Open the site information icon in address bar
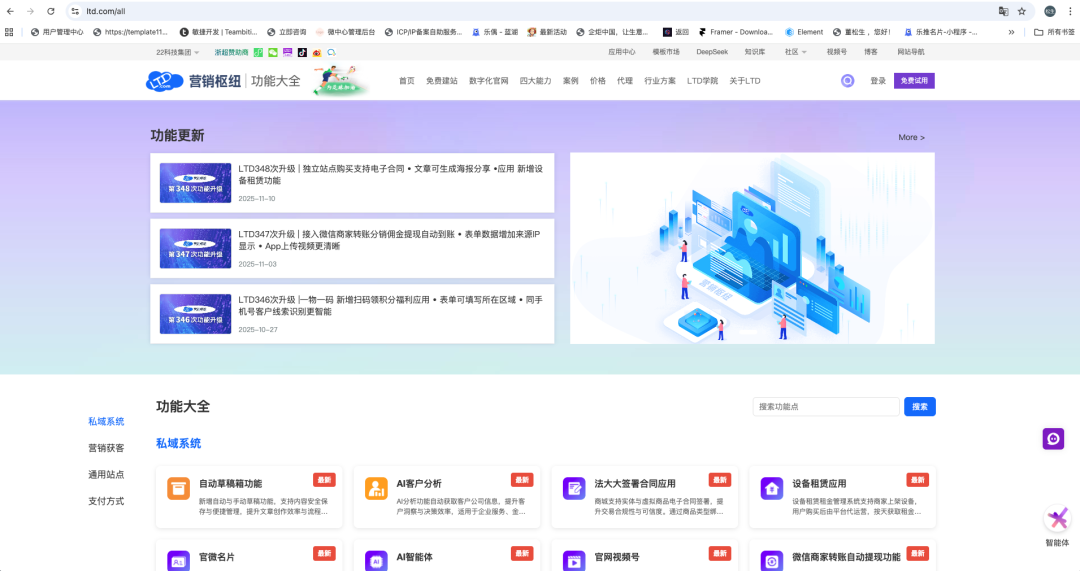Screen dimensions: 1080x571 pyautogui.click(x=75, y=11)
